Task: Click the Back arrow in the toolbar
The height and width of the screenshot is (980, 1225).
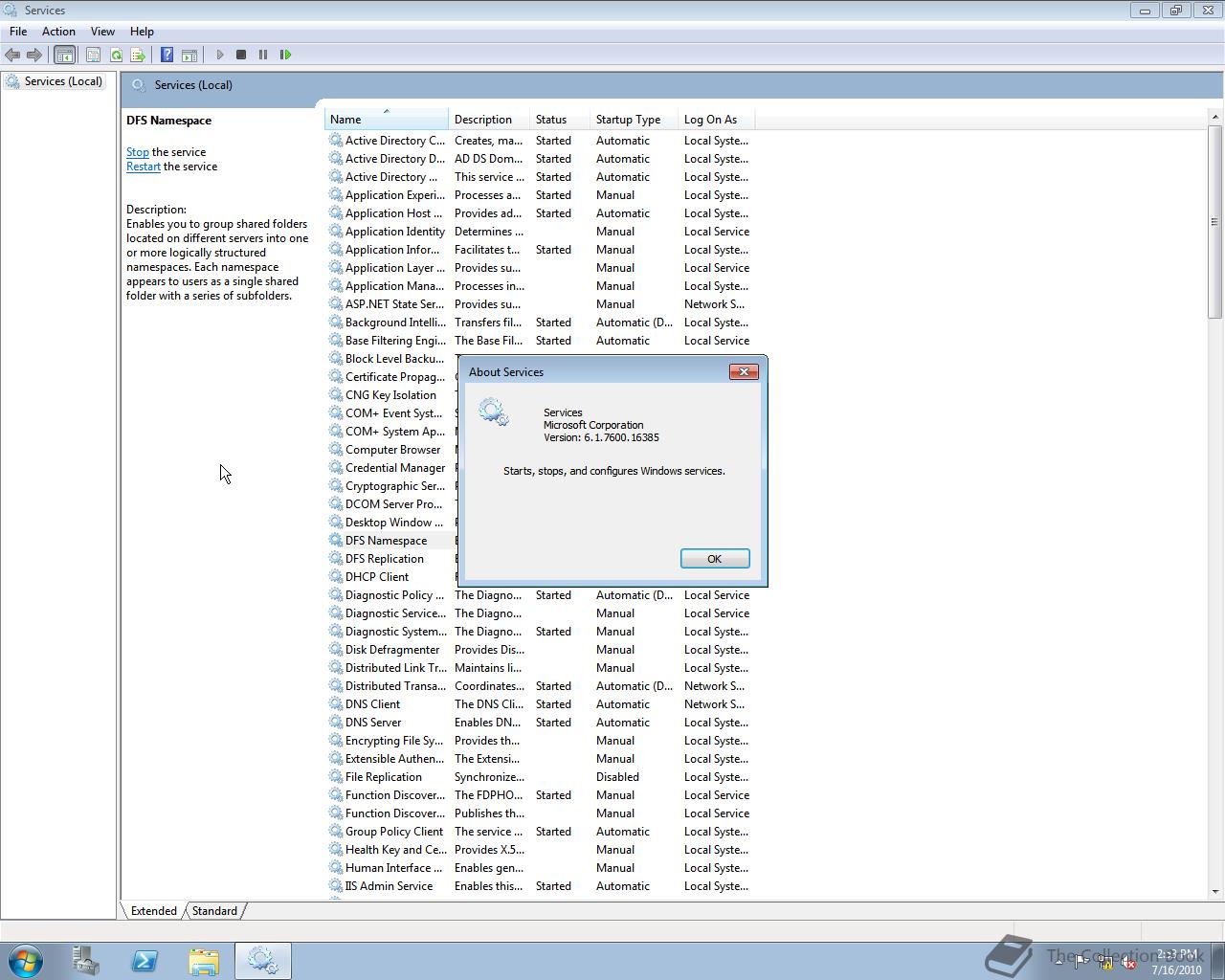Action: (12, 55)
